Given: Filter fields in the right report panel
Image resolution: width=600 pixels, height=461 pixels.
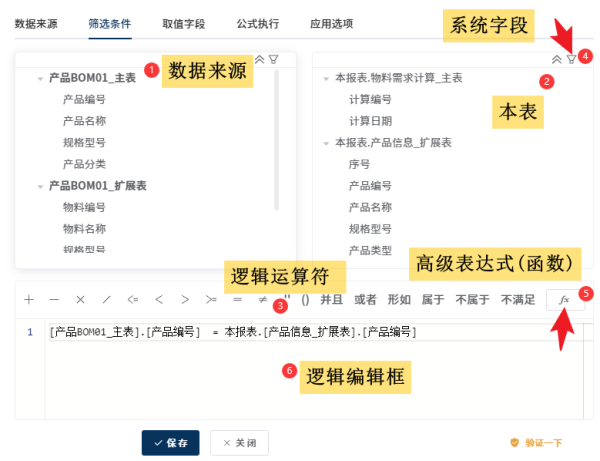Looking at the screenshot, I should (x=571, y=59).
